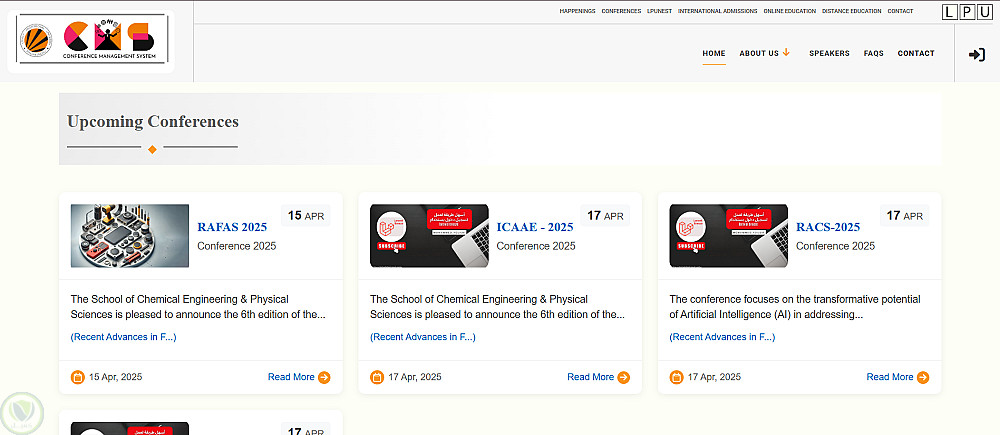Click Conference 2025 subtitle under RACS-2025

point(835,246)
